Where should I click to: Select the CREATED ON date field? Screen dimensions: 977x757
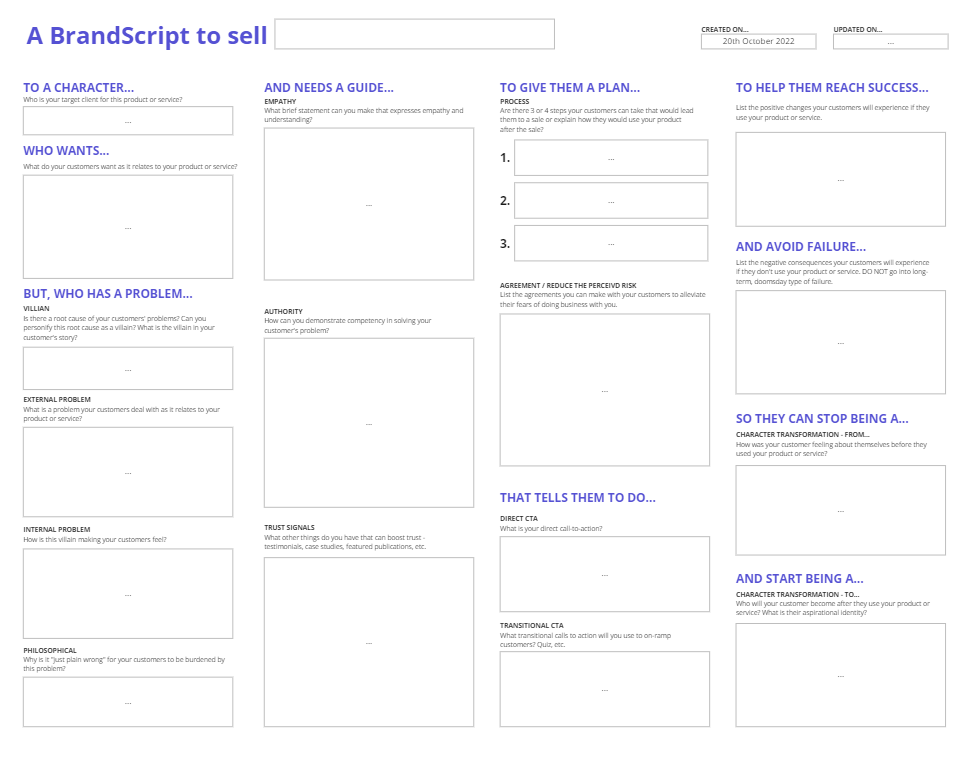[x=758, y=41]
